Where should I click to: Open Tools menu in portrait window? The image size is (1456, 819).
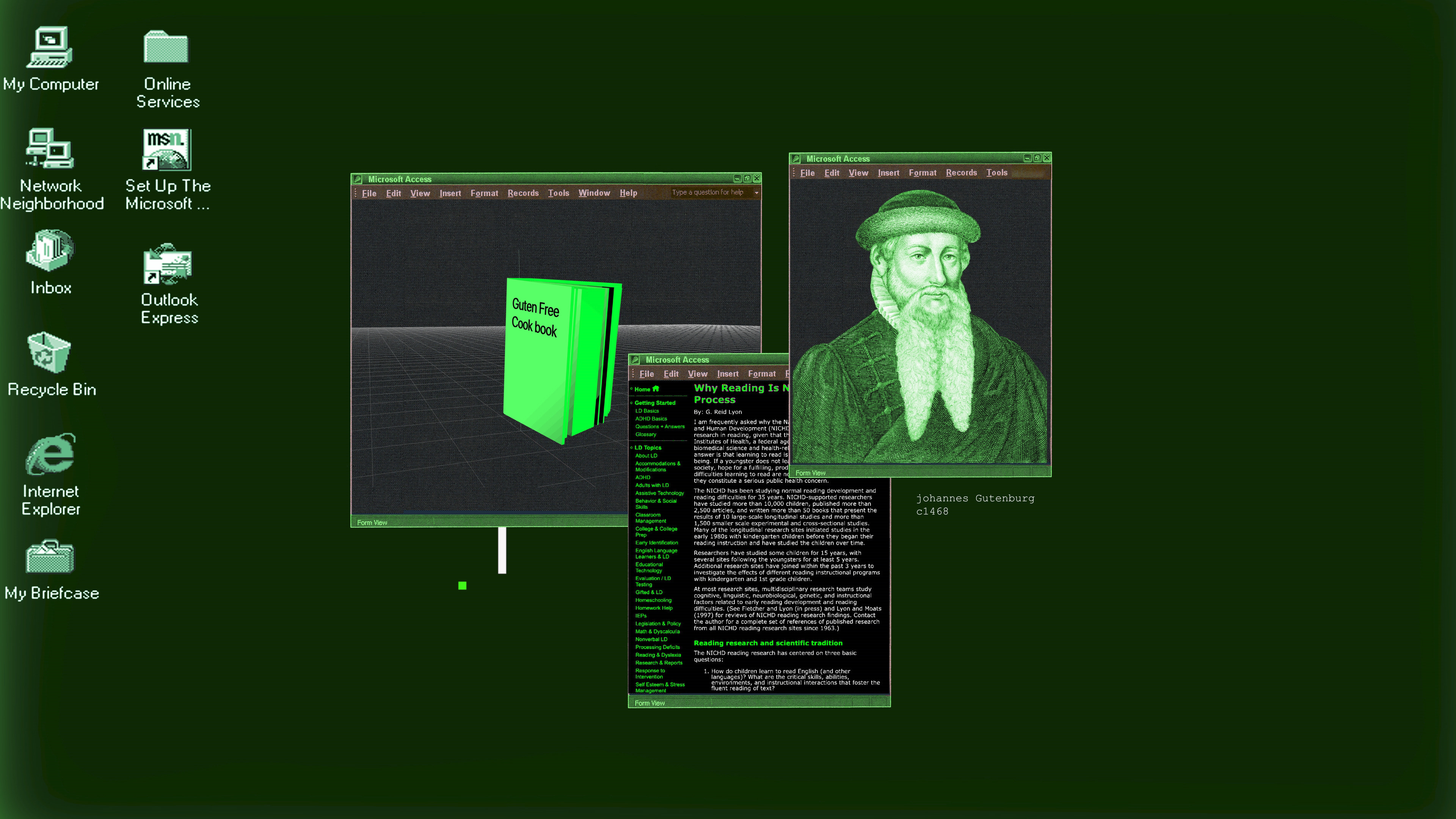(997, 173)
